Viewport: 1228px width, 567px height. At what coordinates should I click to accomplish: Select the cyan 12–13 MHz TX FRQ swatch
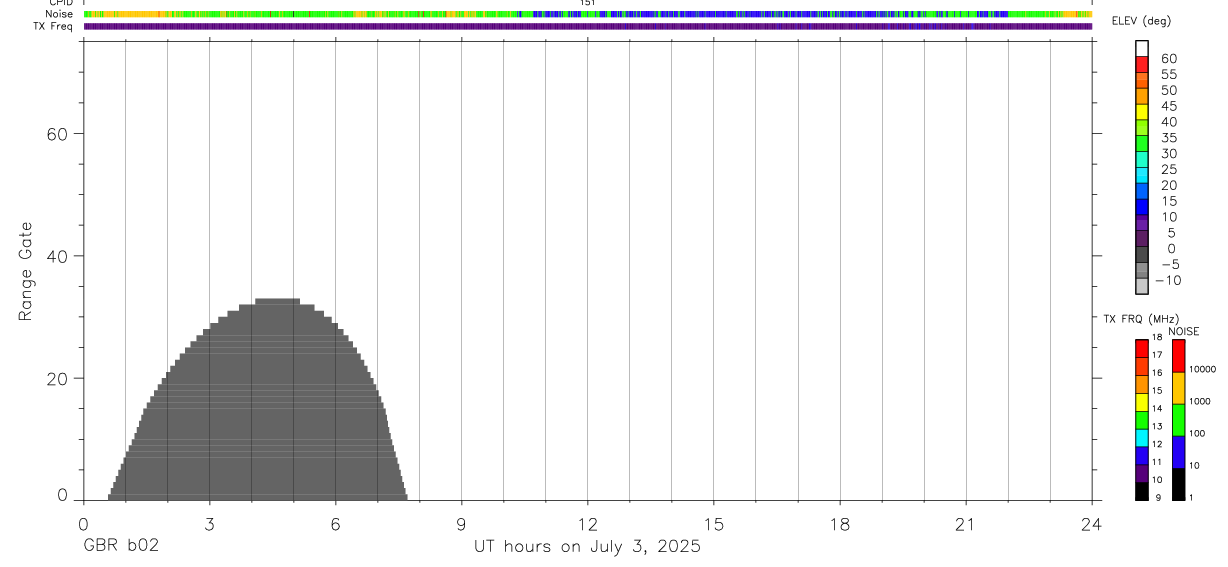1142,438
